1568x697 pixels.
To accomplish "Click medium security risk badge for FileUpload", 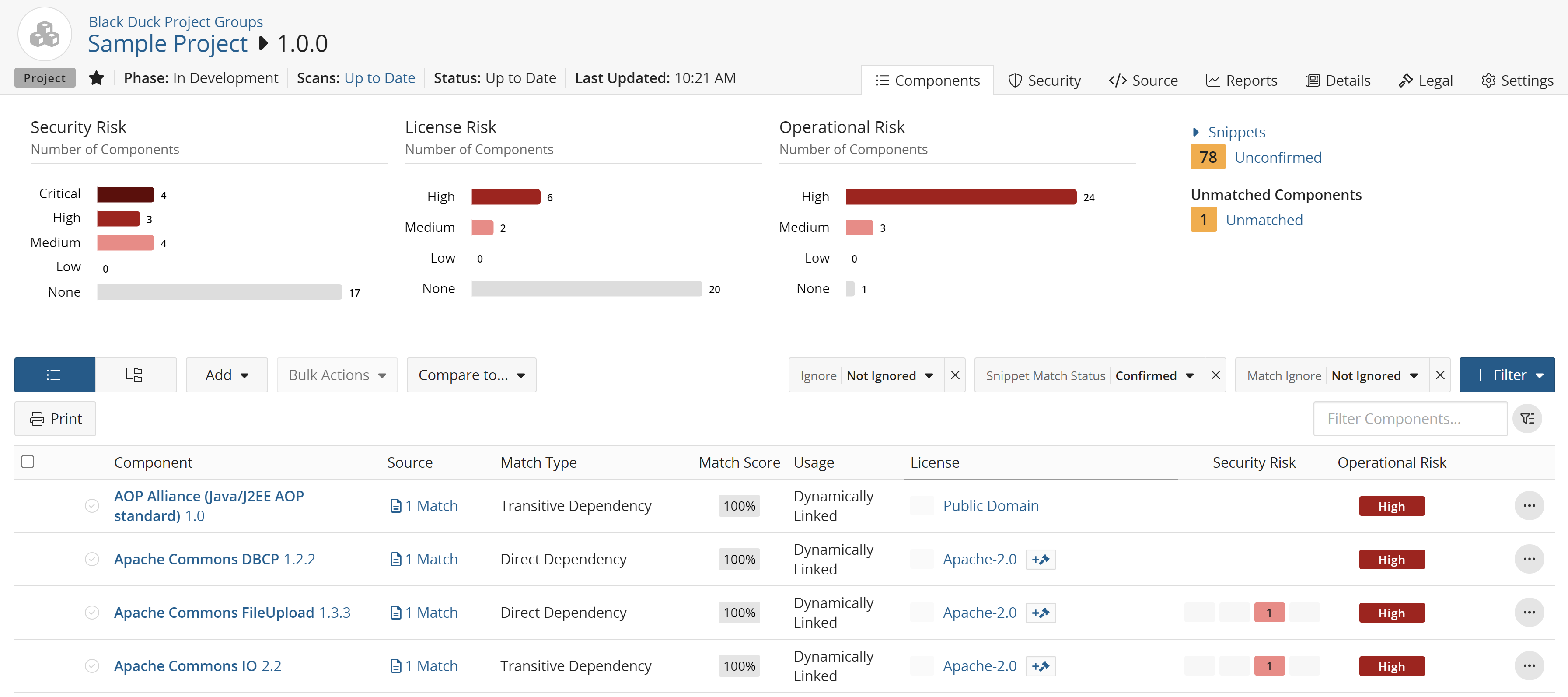I will 1269,613.
